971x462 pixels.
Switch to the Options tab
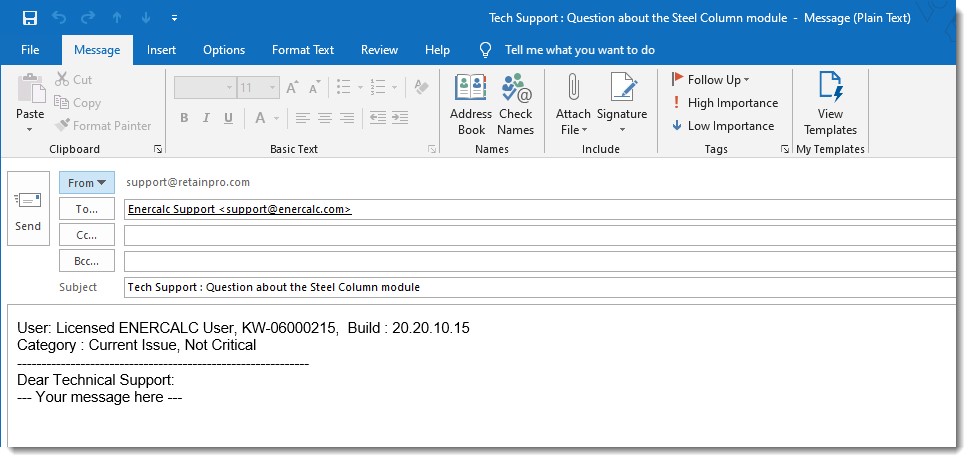click(x=224, y=50)
